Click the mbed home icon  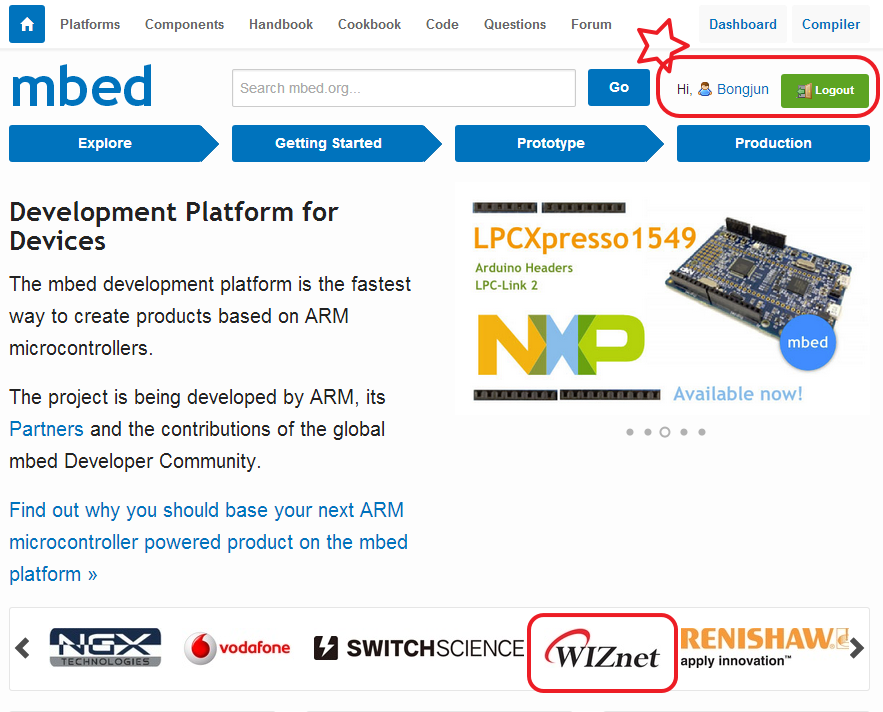25,23
